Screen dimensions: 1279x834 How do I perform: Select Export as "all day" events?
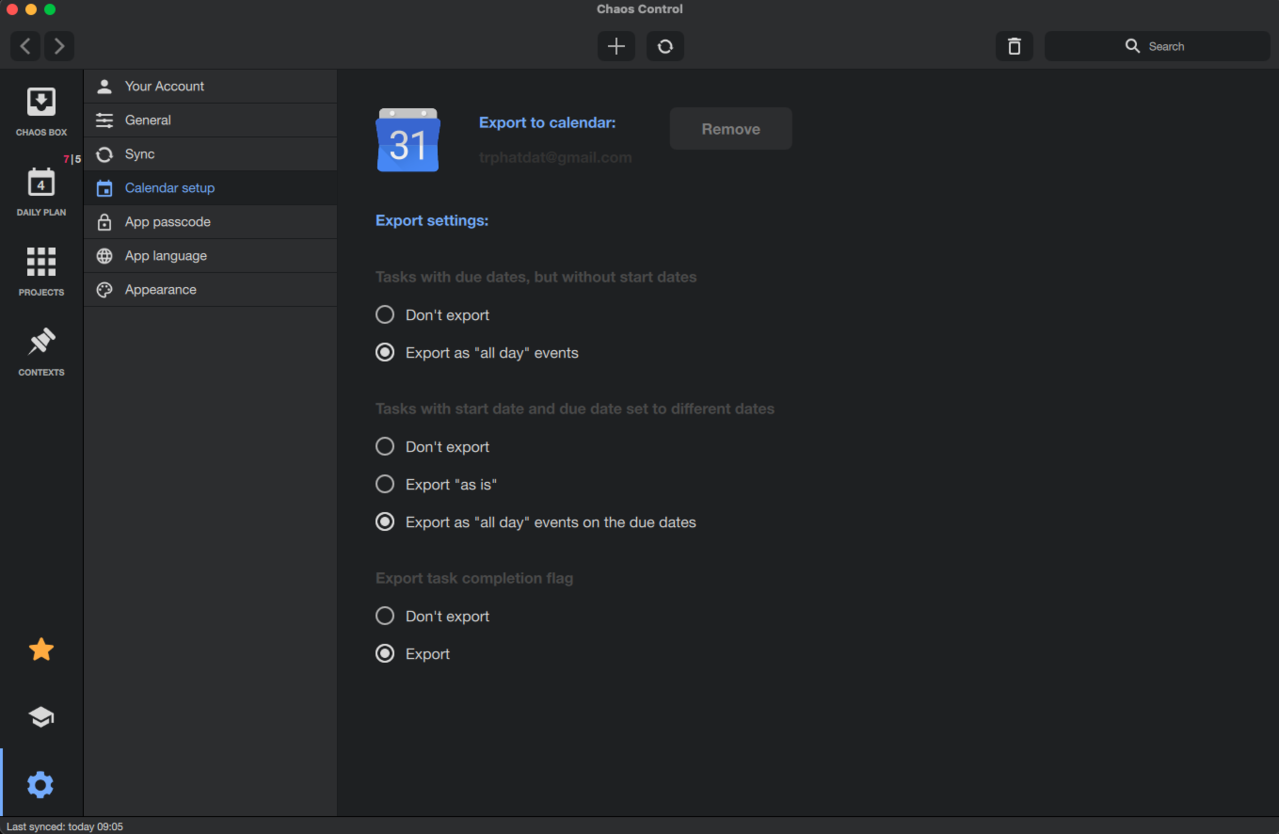385,353
